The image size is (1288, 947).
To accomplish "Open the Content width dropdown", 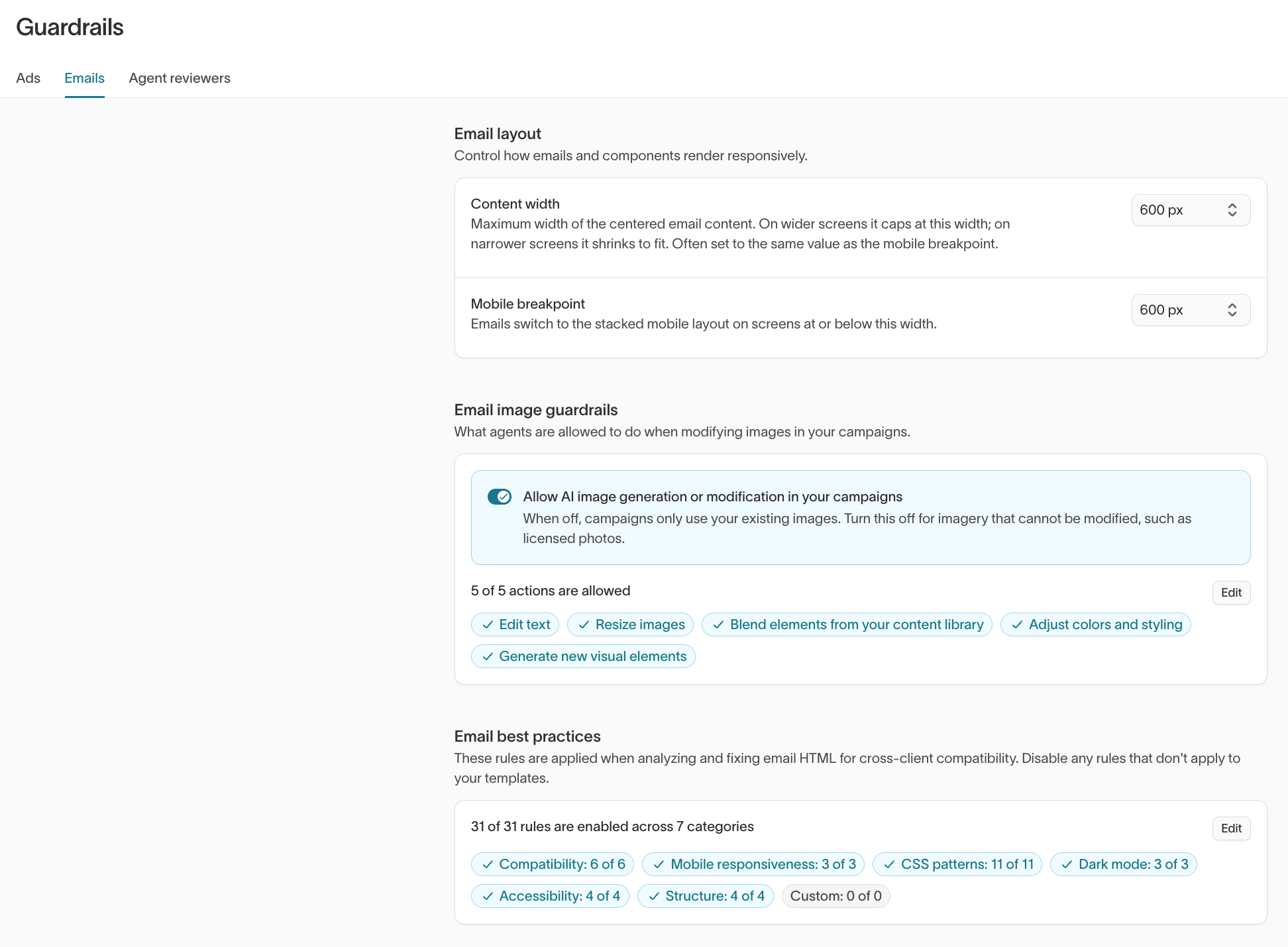I will [x=1191, y=210].
